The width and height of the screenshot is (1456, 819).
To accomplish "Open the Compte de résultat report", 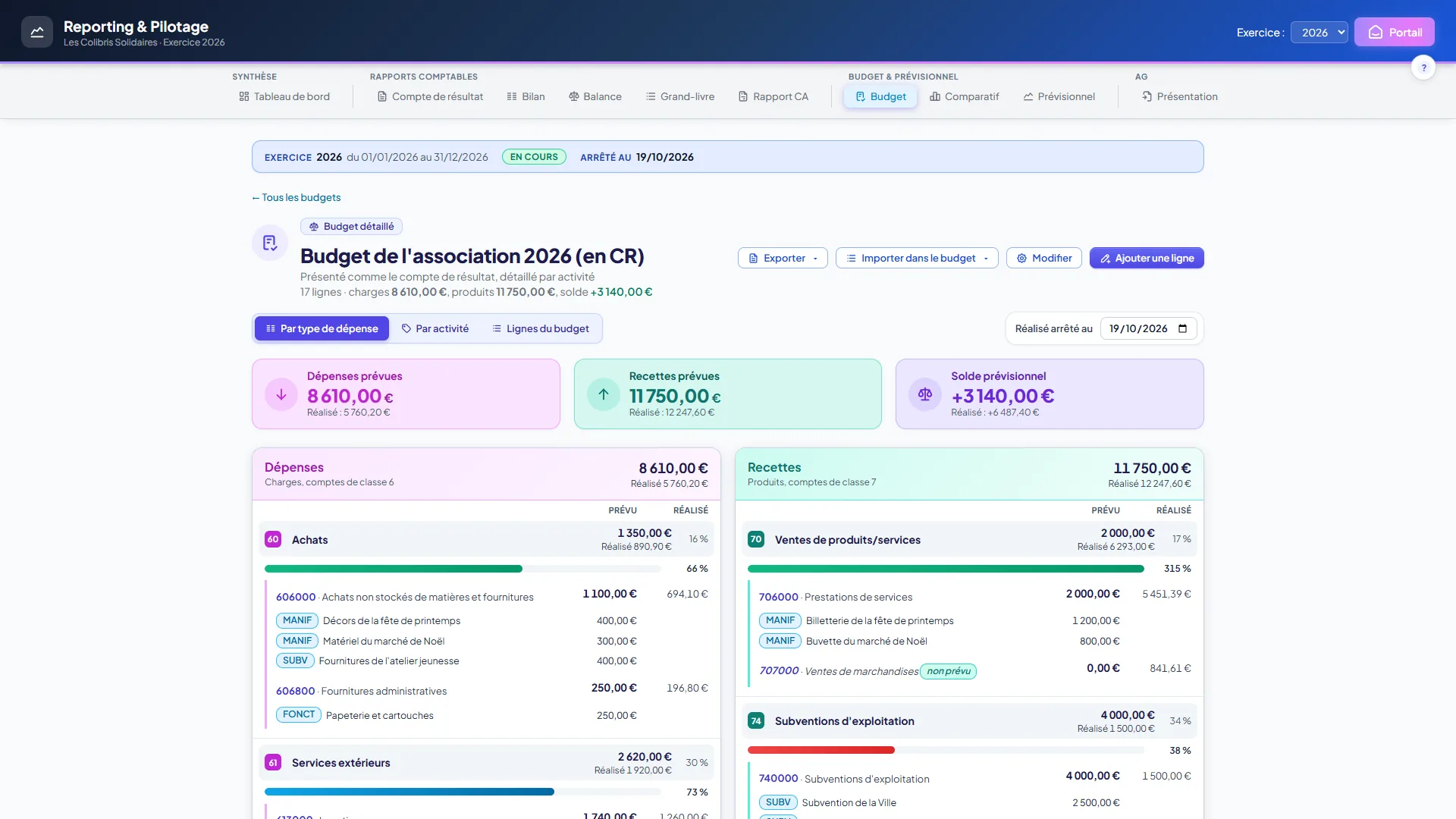I will 430,96.
